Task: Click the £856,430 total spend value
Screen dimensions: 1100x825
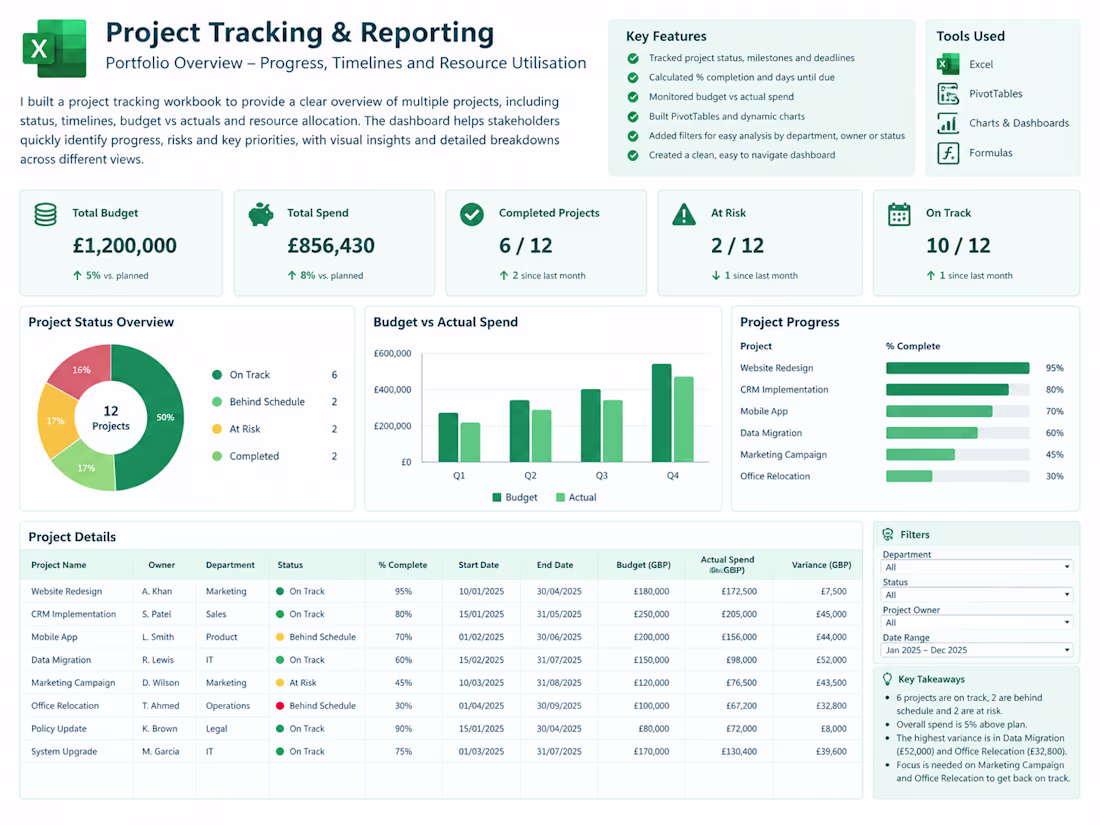Action: (331, 246)
